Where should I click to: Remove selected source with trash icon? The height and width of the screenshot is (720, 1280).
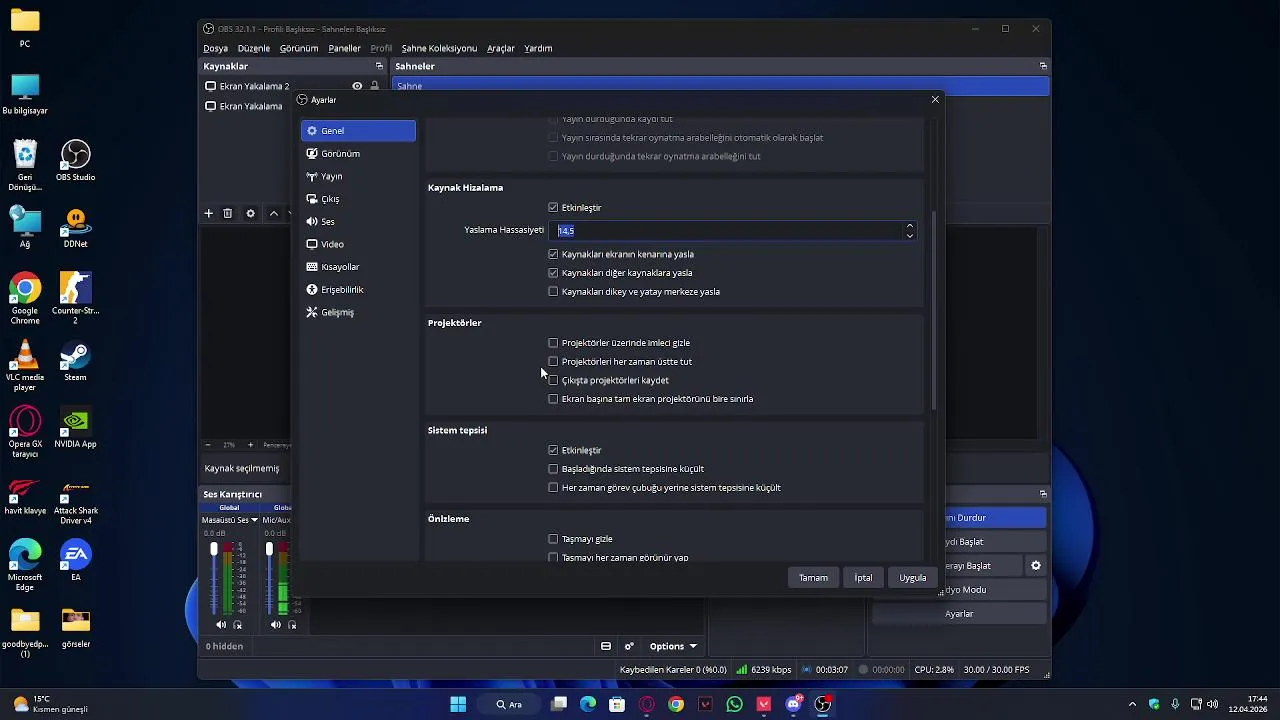click(228, 213)
